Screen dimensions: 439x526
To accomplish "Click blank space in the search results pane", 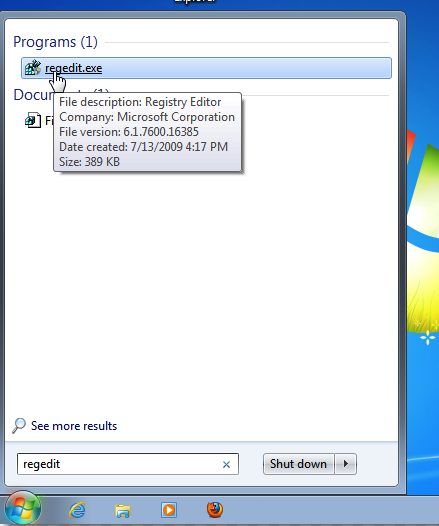I will (x=201, y=285).
